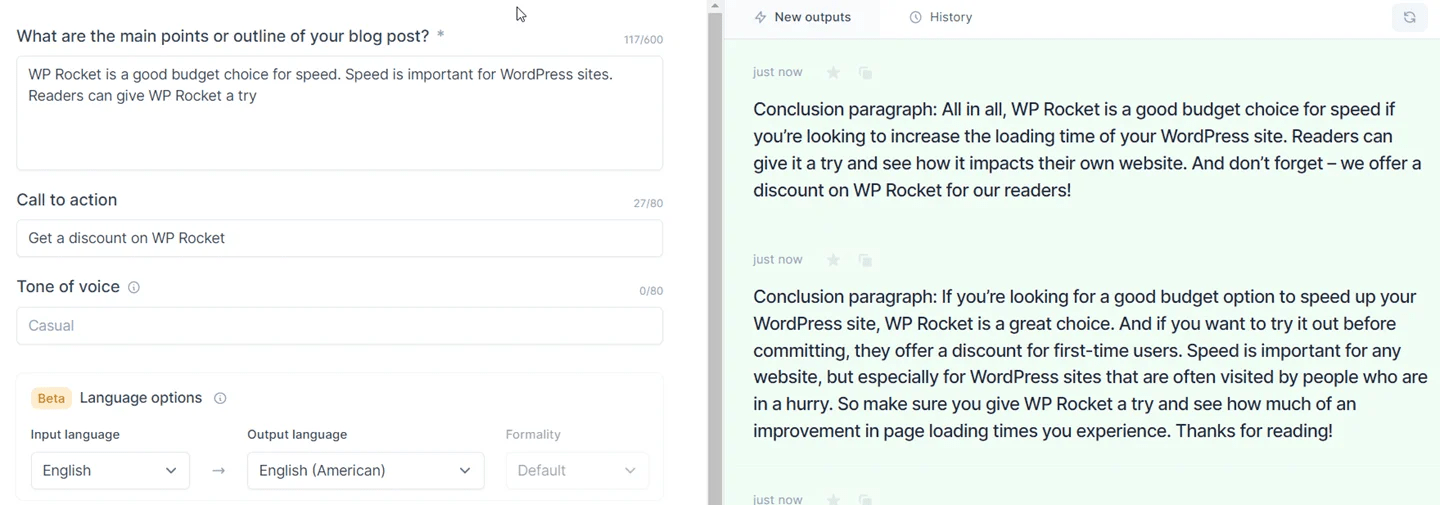The width and height of the screenshot is (1440, 505).
Task: Switch to the New outputs tab
Action: pyautogui.click(x=802, y=17)
